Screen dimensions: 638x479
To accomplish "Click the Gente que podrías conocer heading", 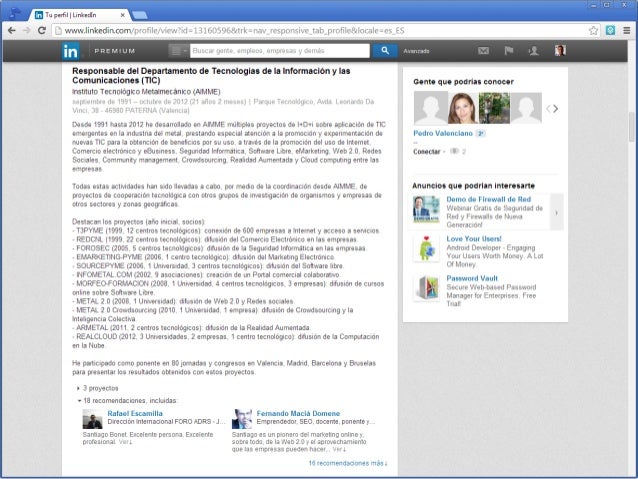I will pyautogui.click(x=463, y=82).
